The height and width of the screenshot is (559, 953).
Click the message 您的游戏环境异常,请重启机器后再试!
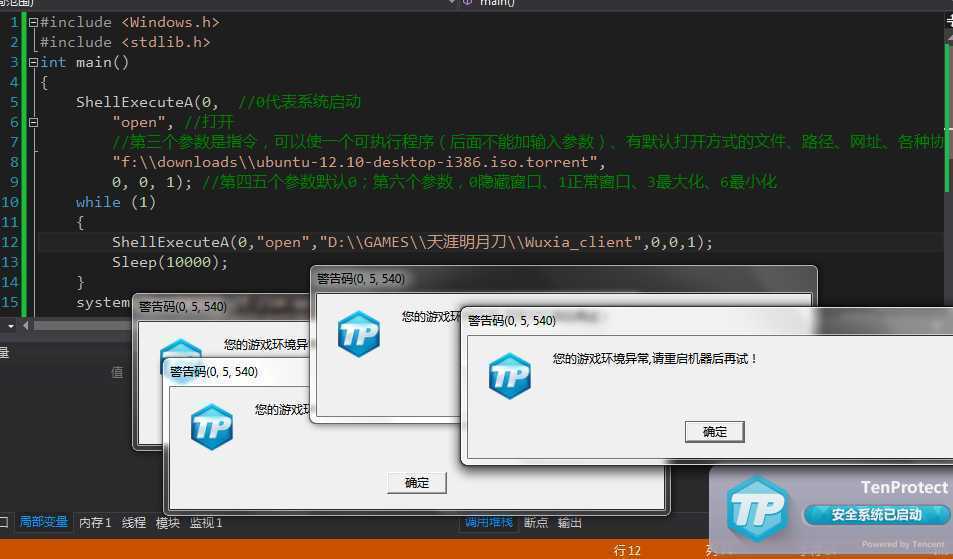(x=655, y=359)
